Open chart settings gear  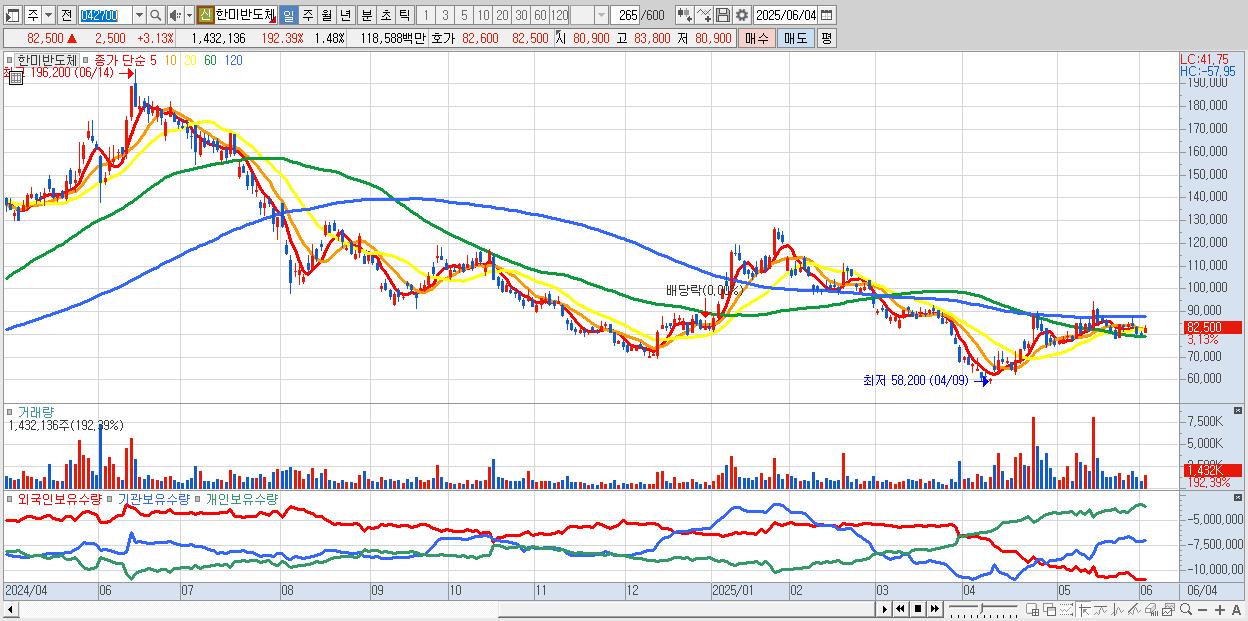pyautogui.click(x=742, y=15)
